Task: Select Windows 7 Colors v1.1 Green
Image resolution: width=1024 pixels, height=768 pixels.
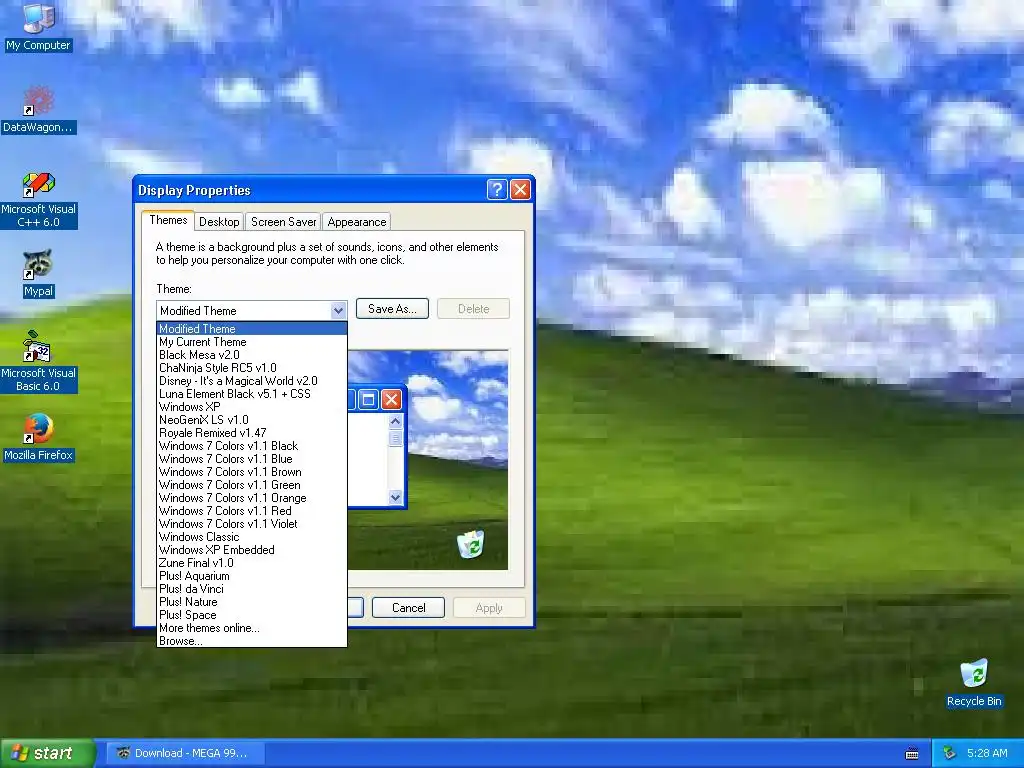Action: pyautogui.click(x=251, y=485)
